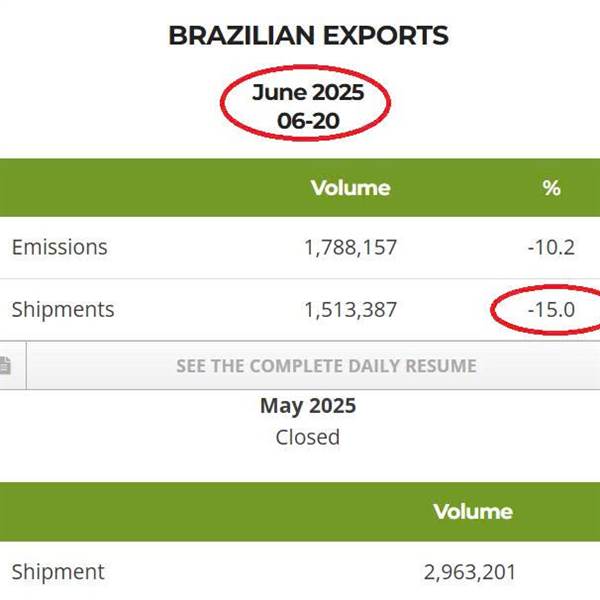Click the BRAZILIAN EXPORTS heading
This screenshot has width=600, height=600.
(308, 36)
